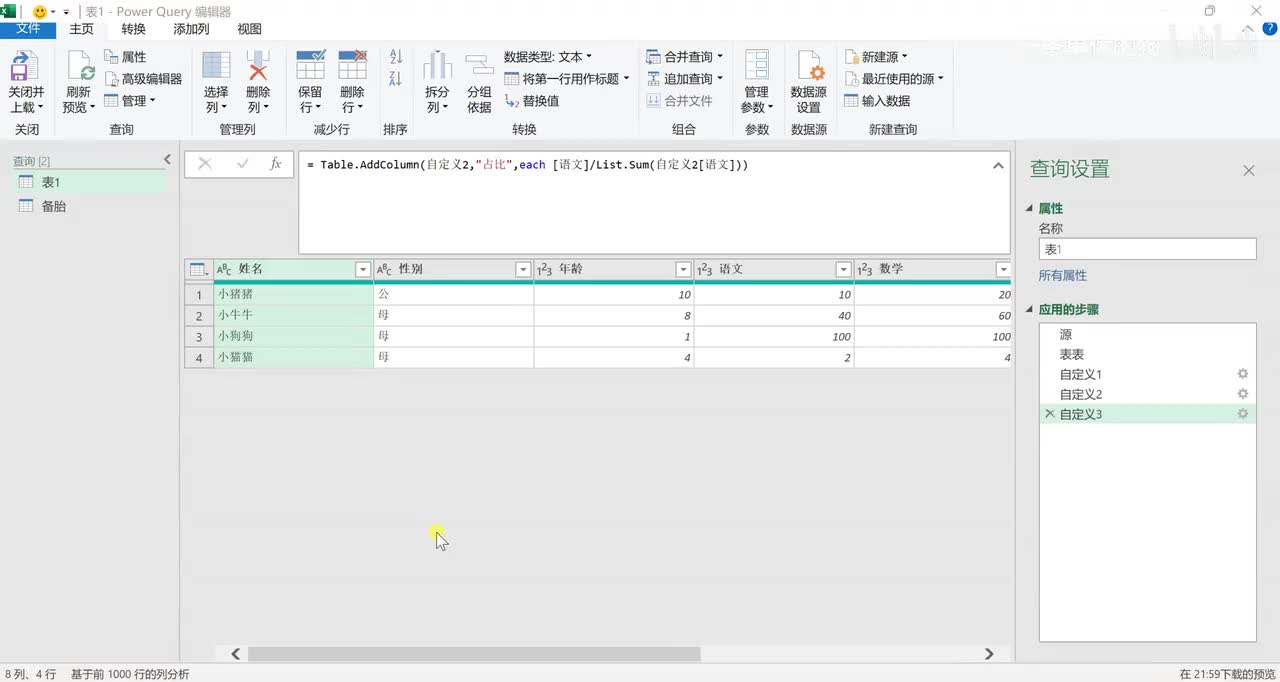This screenshot has width=1280, height=682.
Task: Click the Close & Load (关闭并上载) icon
Action: [x=25, y=66]
